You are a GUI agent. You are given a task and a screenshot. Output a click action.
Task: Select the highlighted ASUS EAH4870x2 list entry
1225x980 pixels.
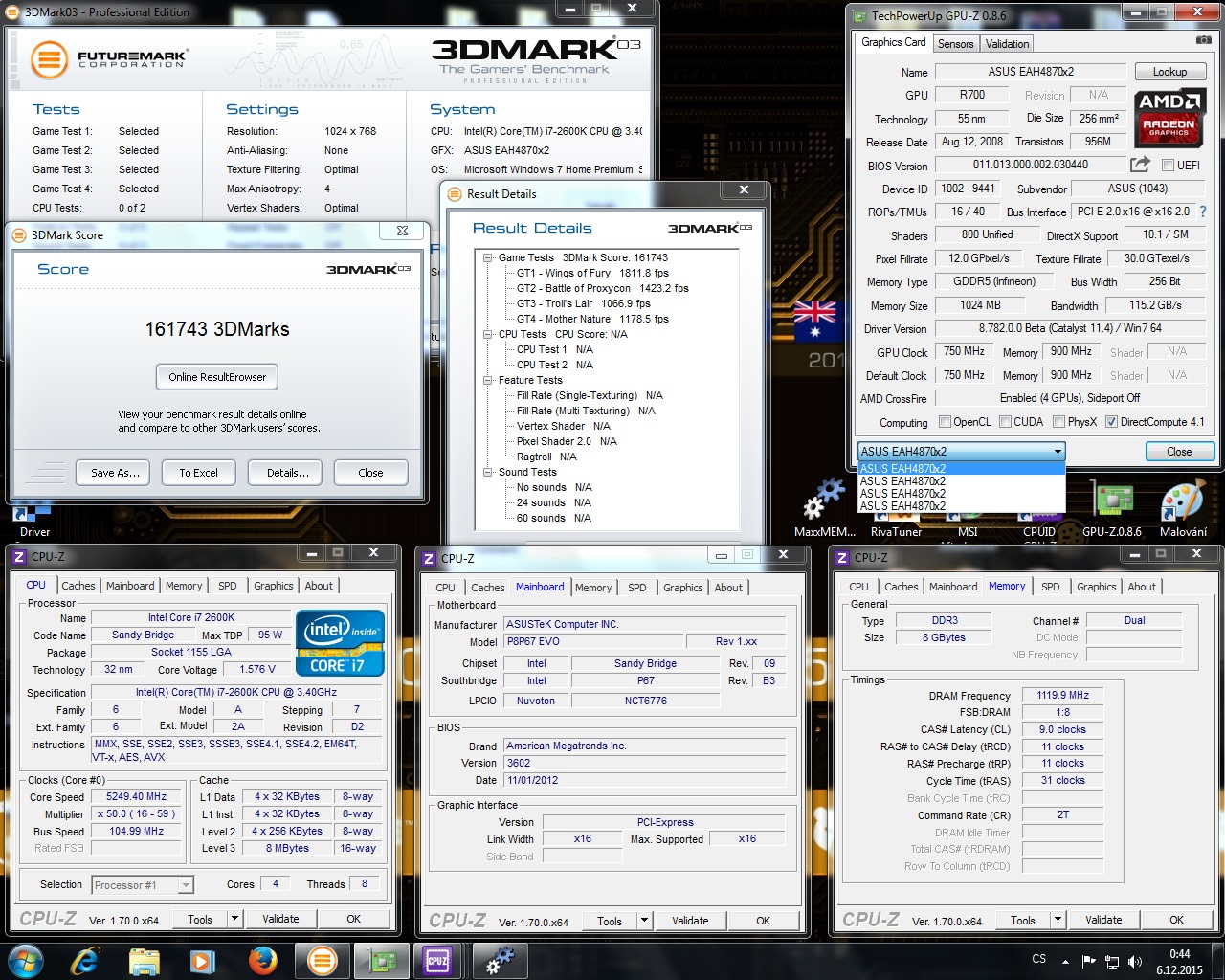[x=961, y=468]
